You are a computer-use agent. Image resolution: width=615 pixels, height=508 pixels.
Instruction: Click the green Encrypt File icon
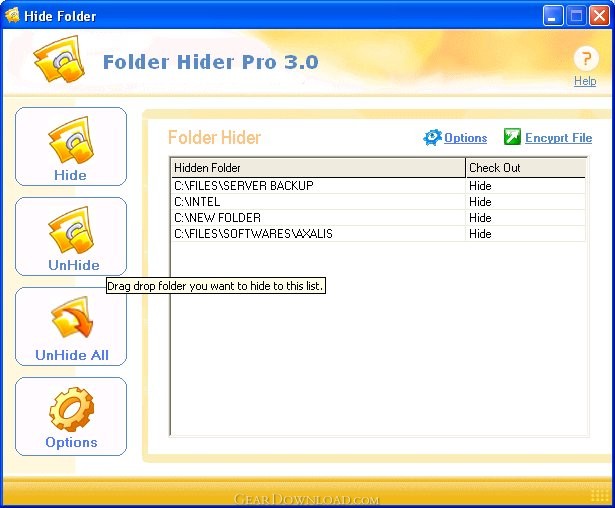(512, 137)
